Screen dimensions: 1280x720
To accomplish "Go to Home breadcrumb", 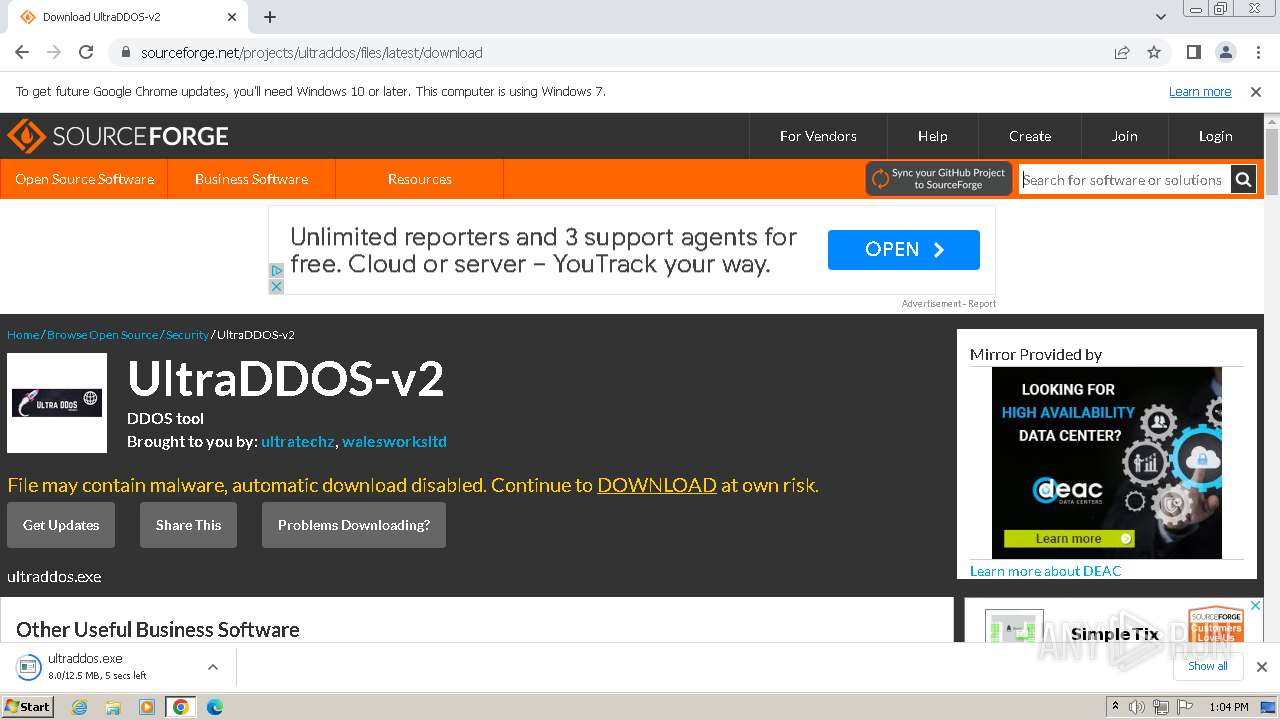I will click(x=23, y=335).
